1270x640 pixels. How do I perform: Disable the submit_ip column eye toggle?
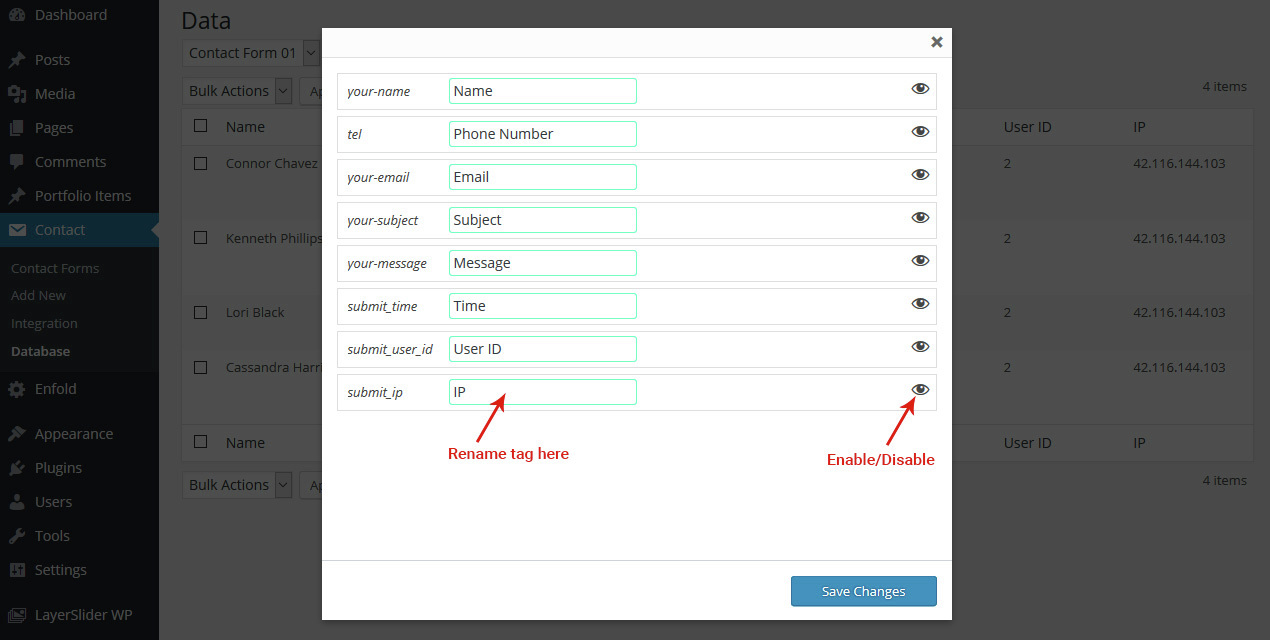[920, 390]
